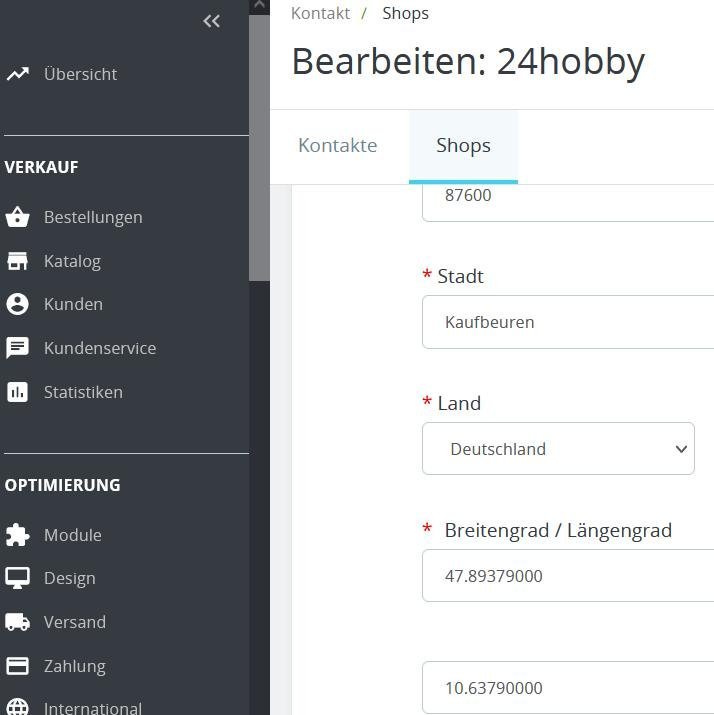Click the Kunden person icon
This screenshot has width=714, height=715.
click(x=17, y=304)
